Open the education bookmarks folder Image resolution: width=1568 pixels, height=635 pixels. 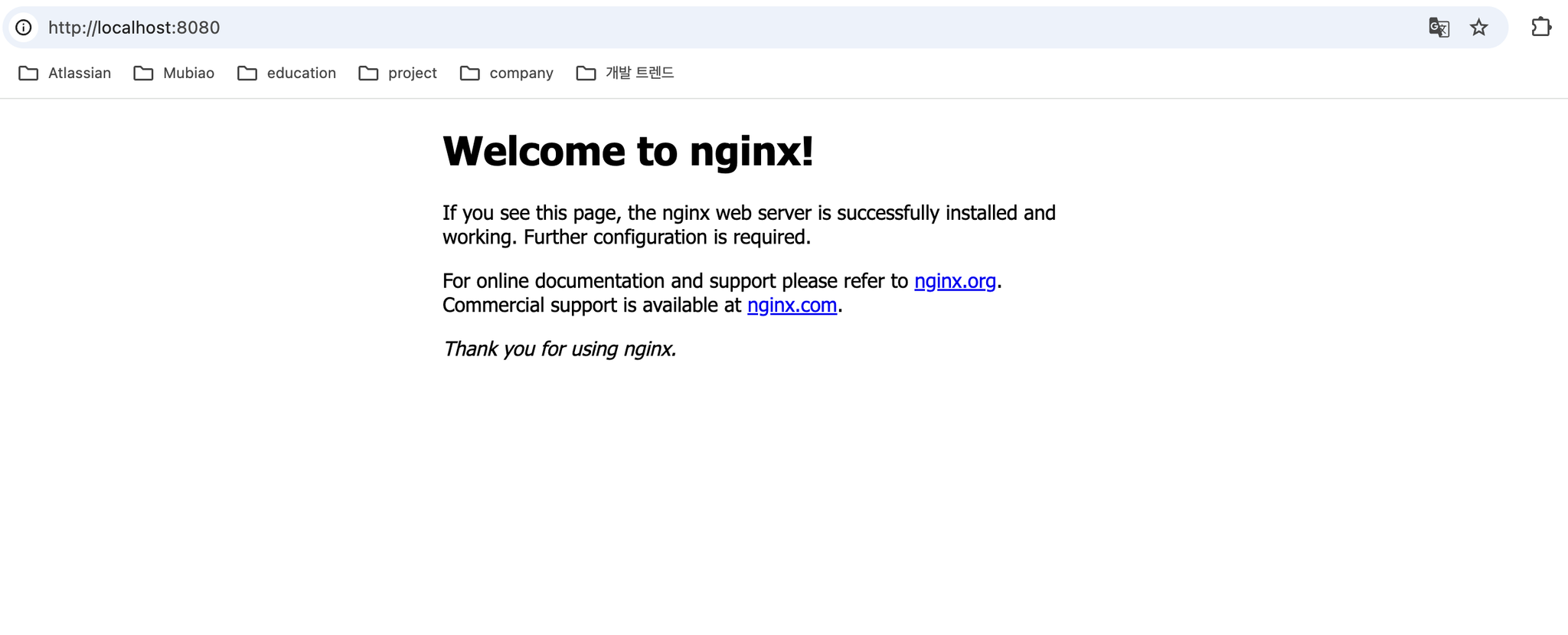point(286,73)
